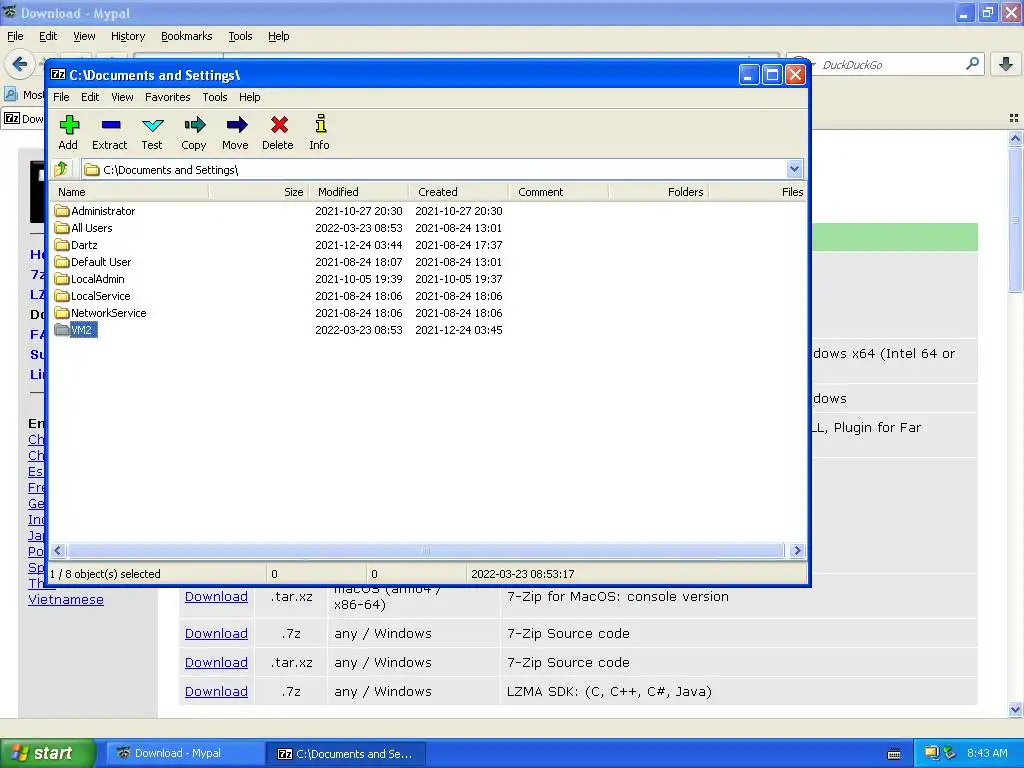
Task: Click the horizontal scrollbar left arrow
Action: (x=57, y=551)
